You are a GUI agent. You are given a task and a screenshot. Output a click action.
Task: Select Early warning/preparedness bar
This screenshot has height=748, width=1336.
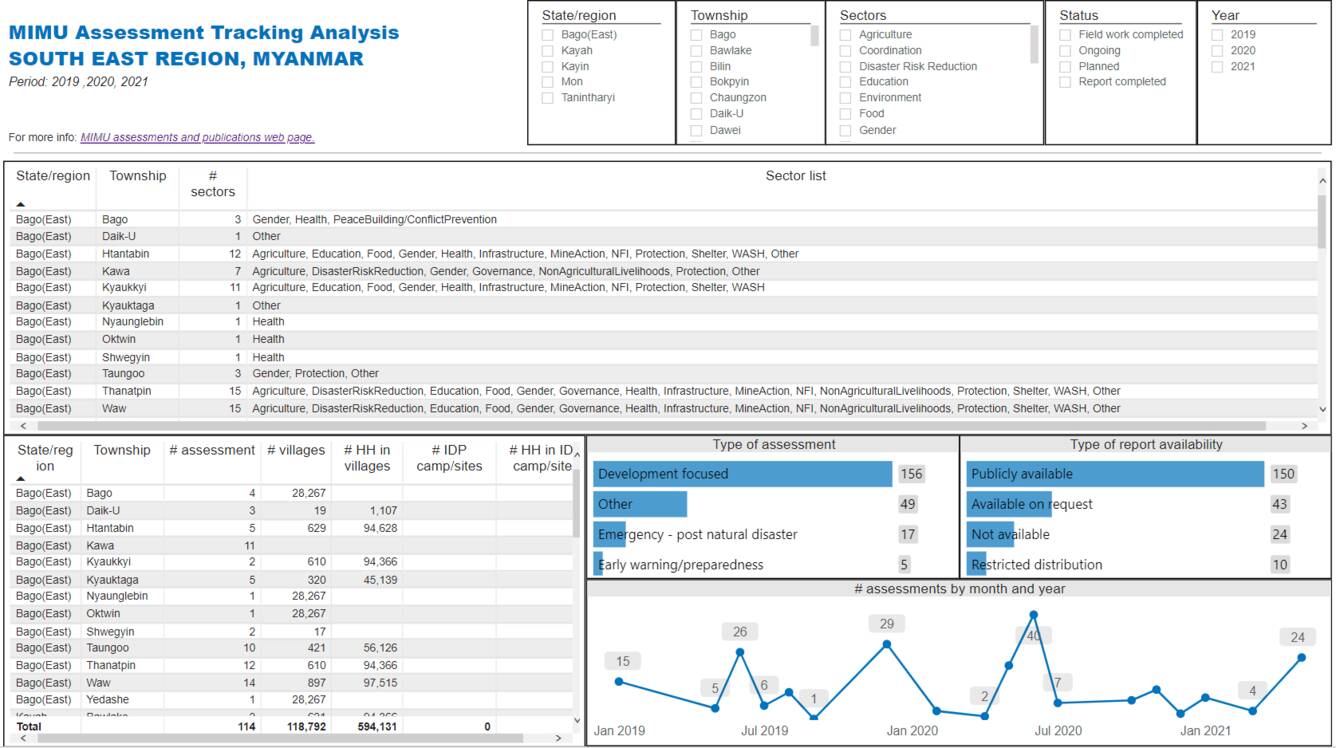(x=598, y=564)
